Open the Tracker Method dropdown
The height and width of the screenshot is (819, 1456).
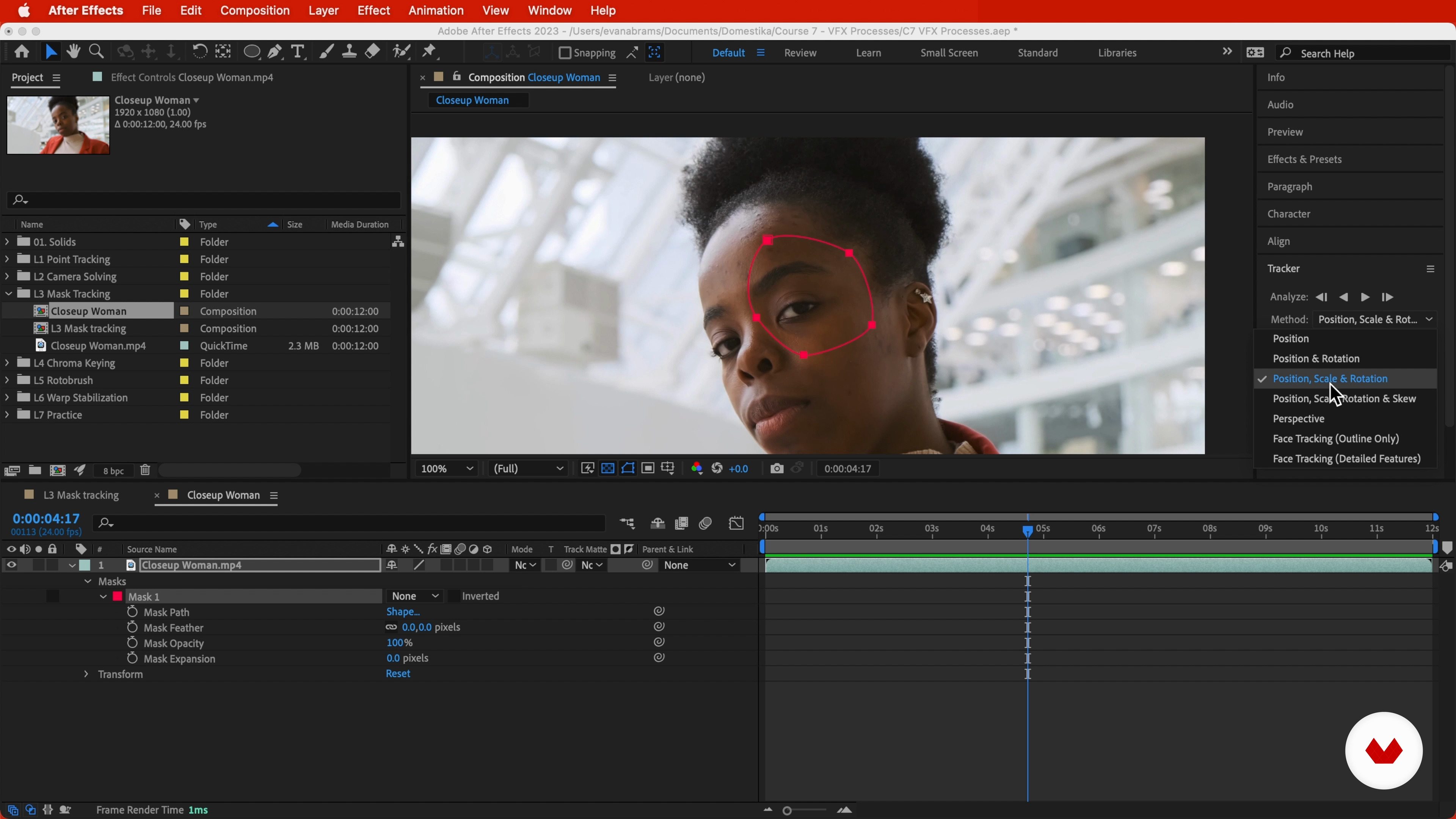[1375, 320]
